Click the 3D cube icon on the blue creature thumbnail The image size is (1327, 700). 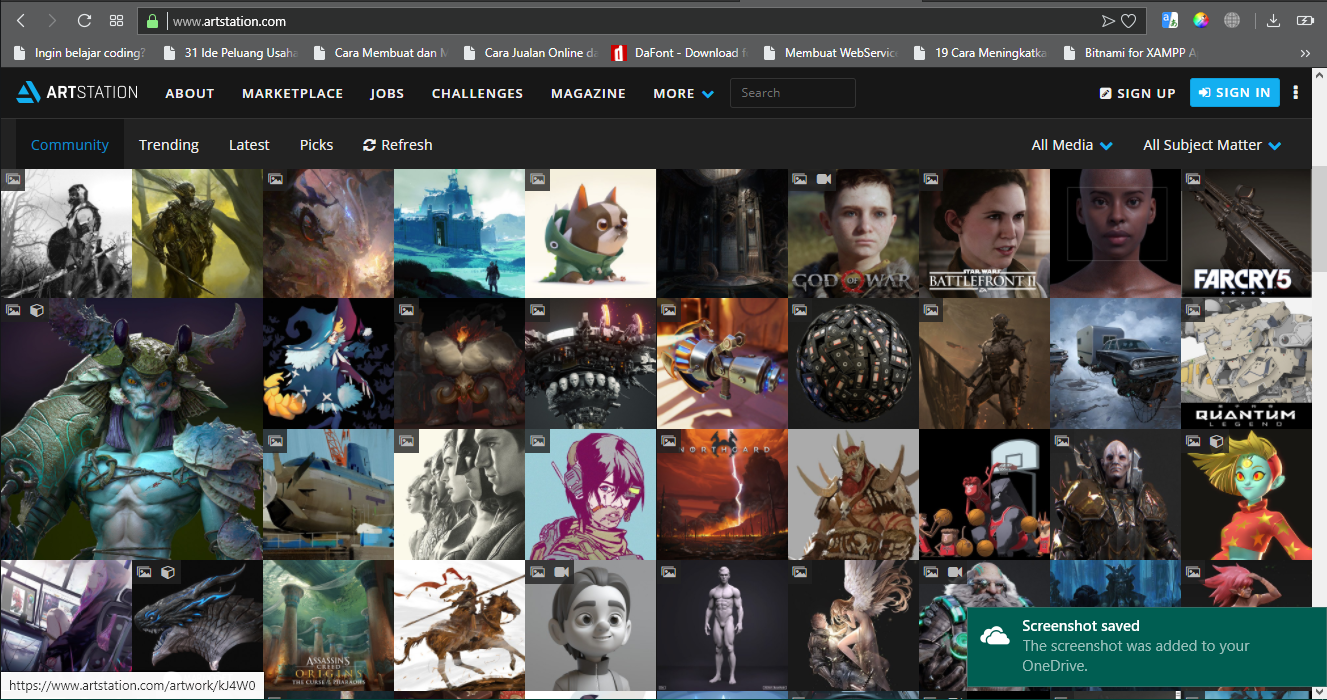pos(36,310)
